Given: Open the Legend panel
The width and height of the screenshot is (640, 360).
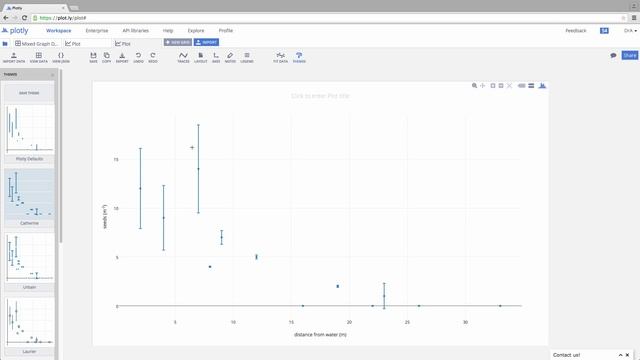Looking at the screenshot, I should (247, 57).
